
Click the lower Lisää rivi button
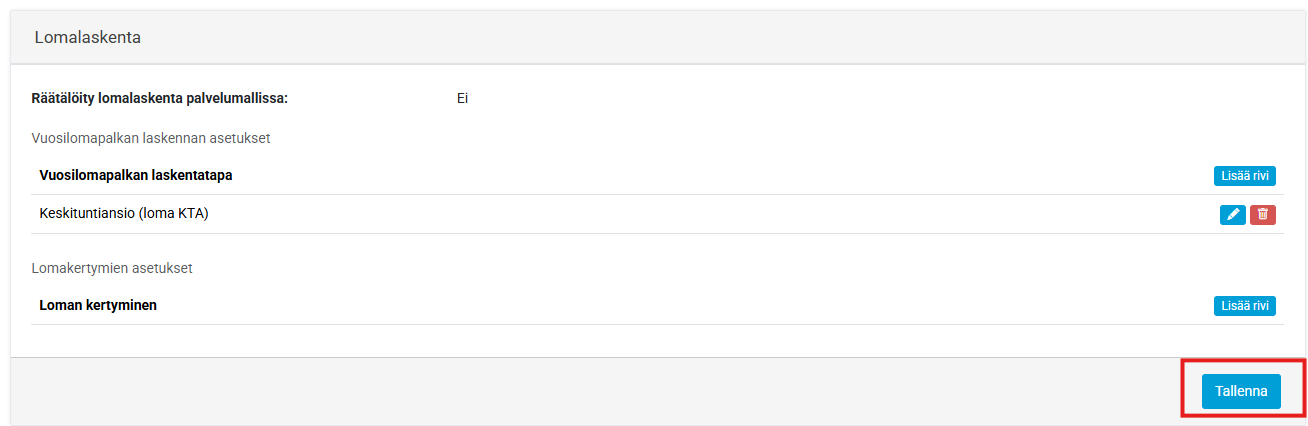tap(1245, 306)
